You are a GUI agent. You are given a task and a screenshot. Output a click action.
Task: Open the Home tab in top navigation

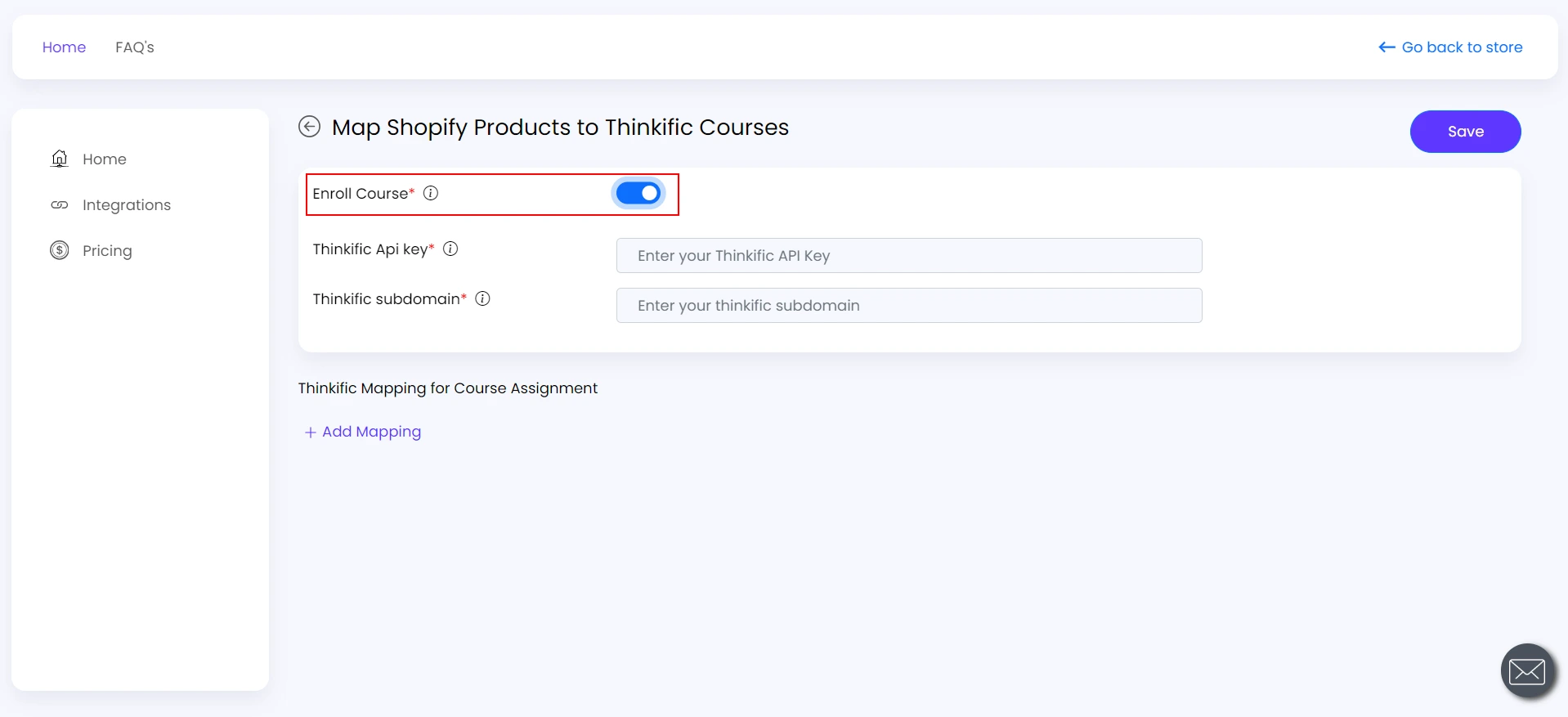(x=64, y=47)
